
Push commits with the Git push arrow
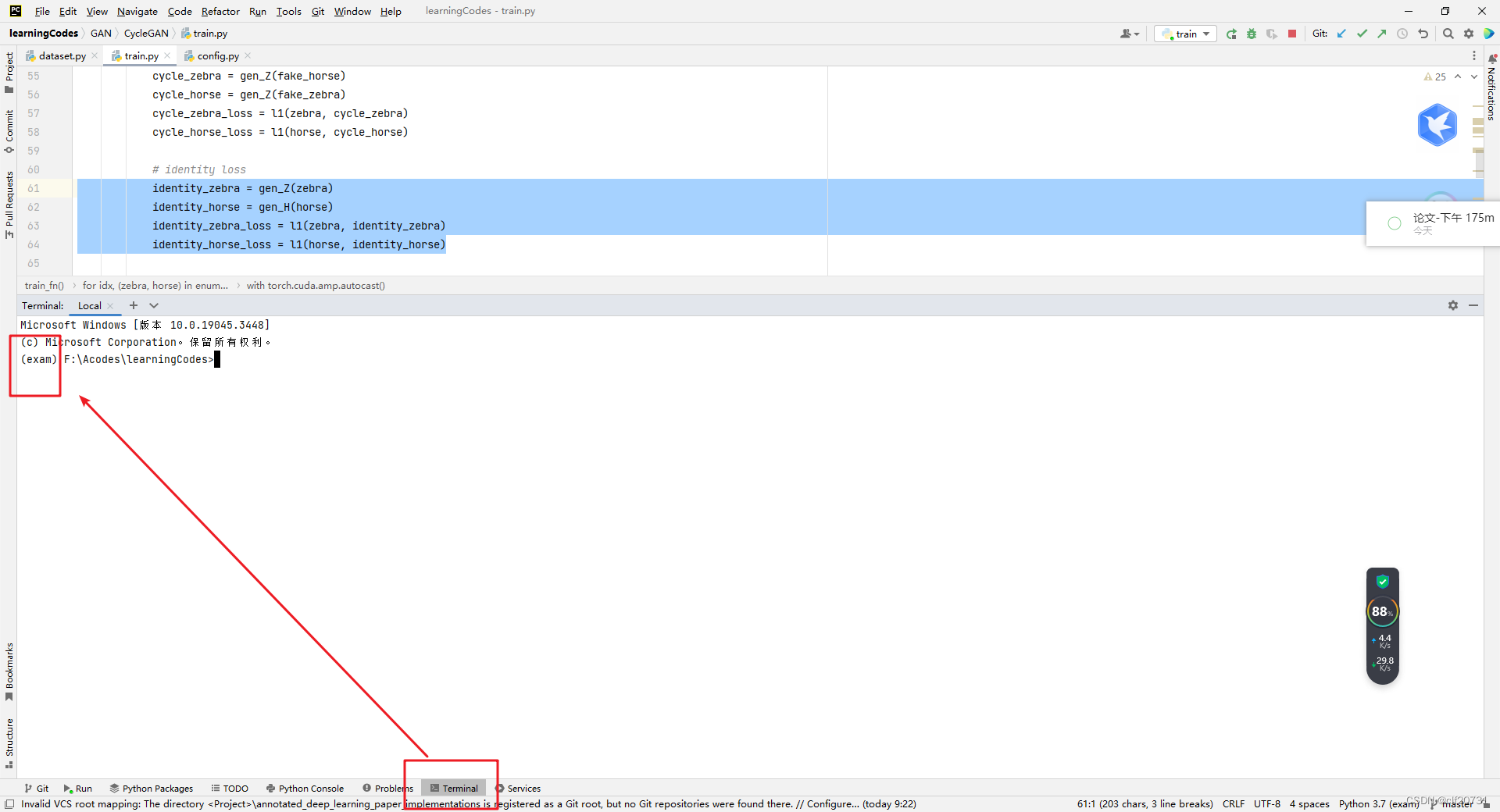tap(1381, 34)
